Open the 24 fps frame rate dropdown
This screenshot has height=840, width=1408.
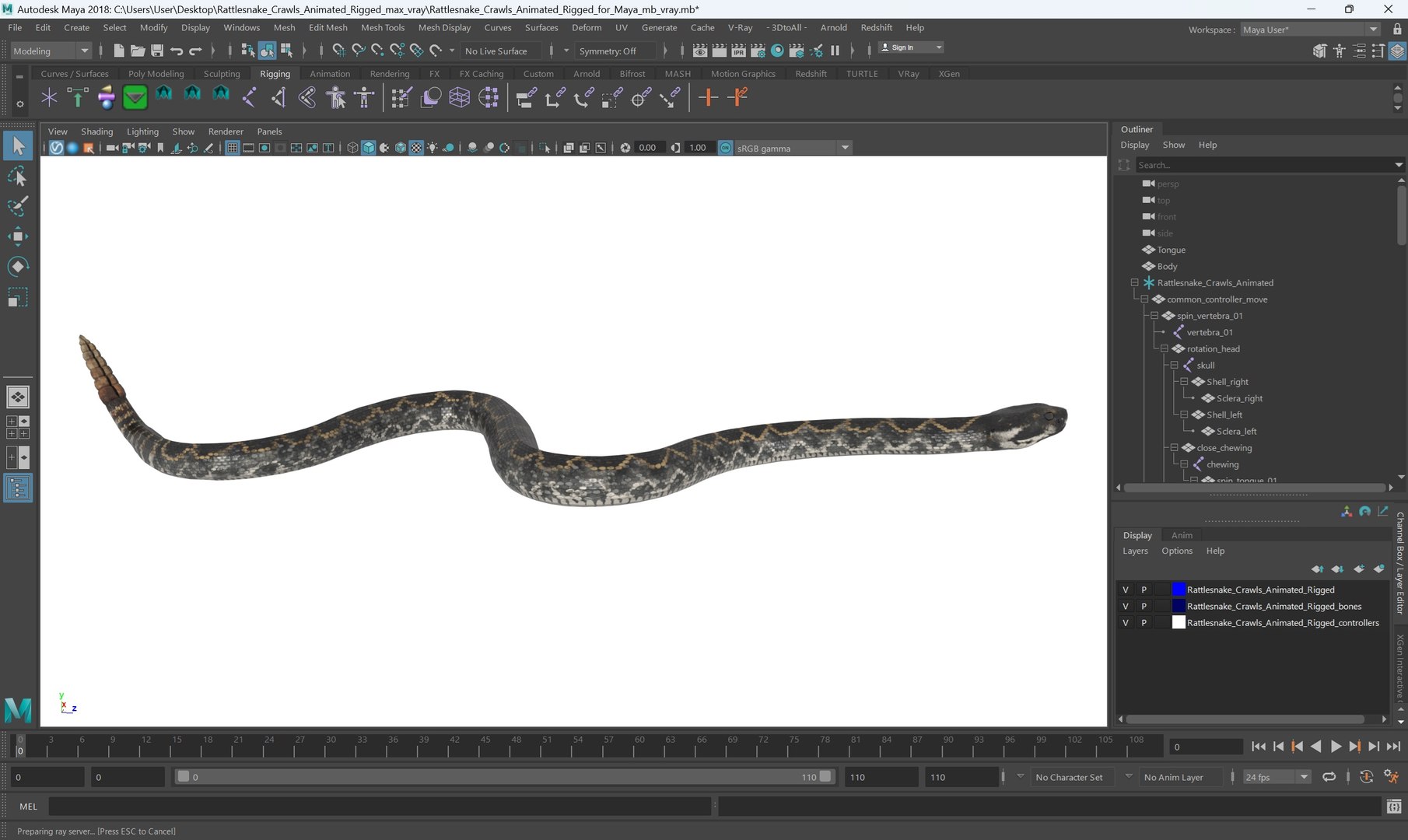click(1277, 777)
